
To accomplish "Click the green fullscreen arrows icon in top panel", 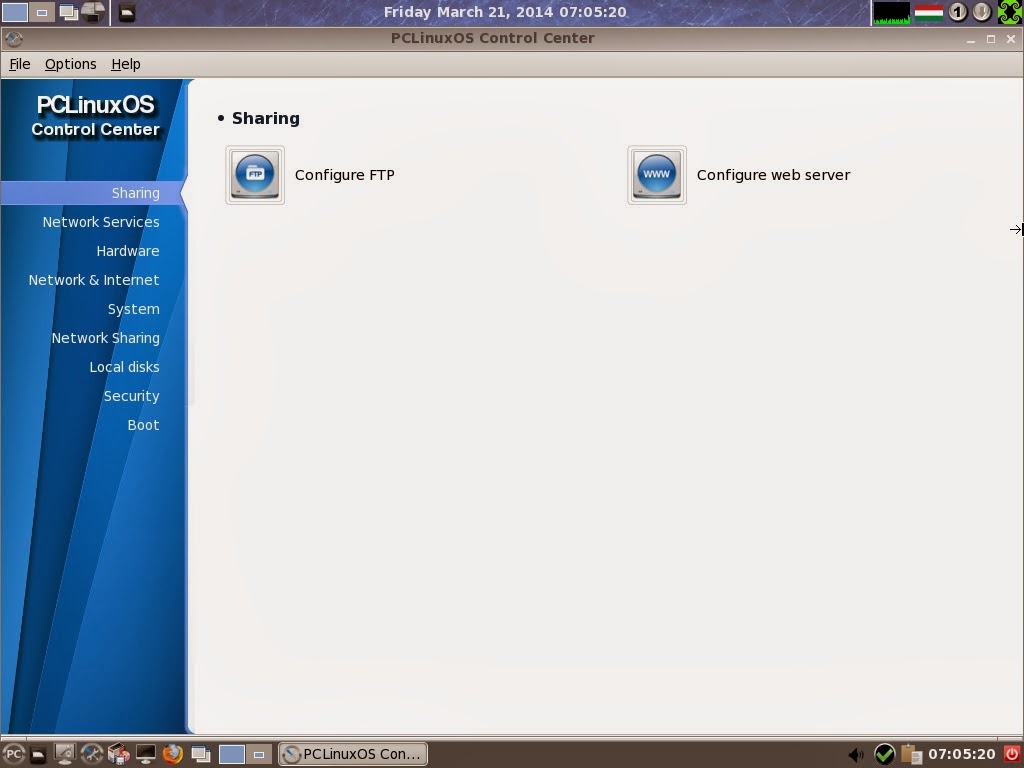I will (x=1010, y=12).
